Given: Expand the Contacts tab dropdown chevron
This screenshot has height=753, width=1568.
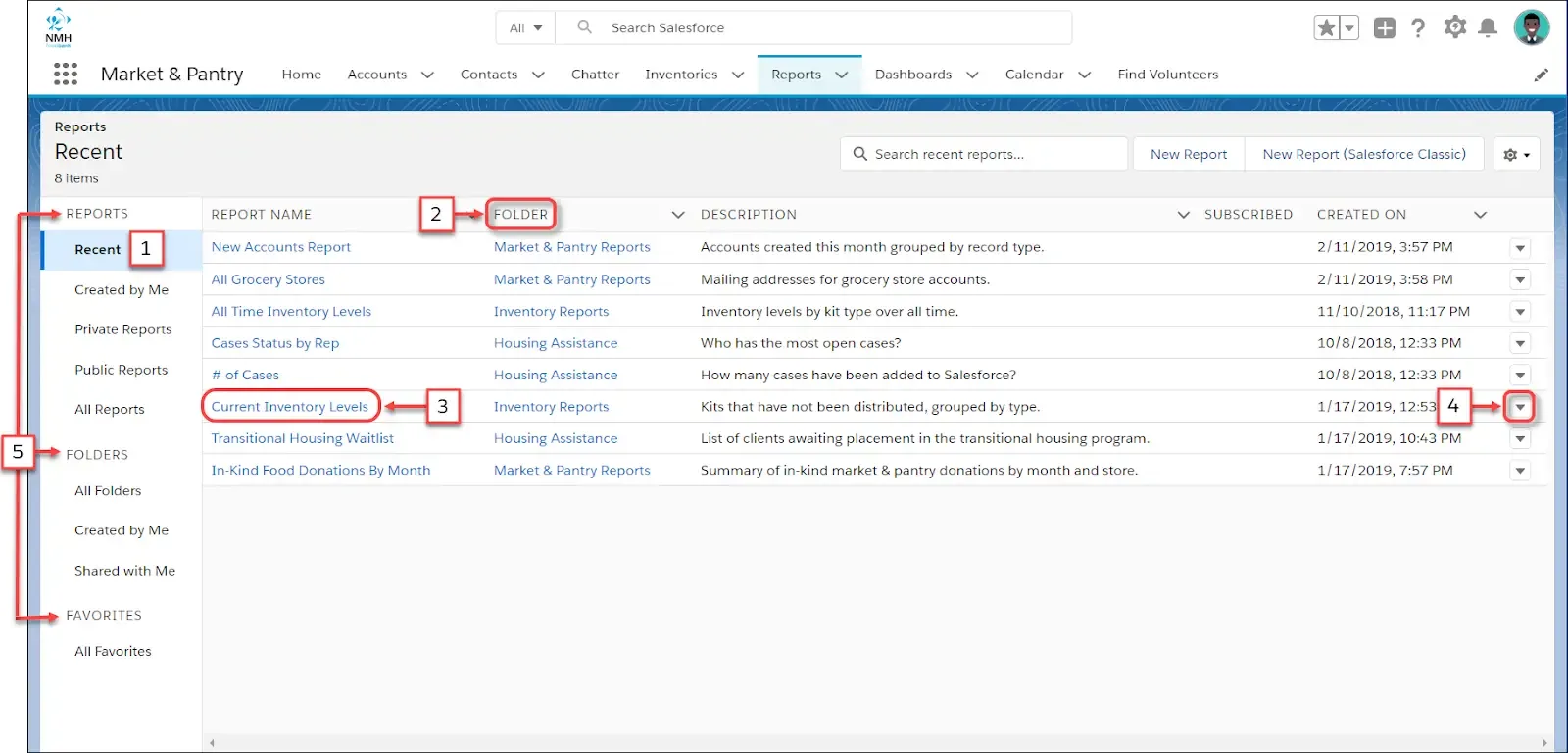Looking at the screenshot, I should pos(538,75).
